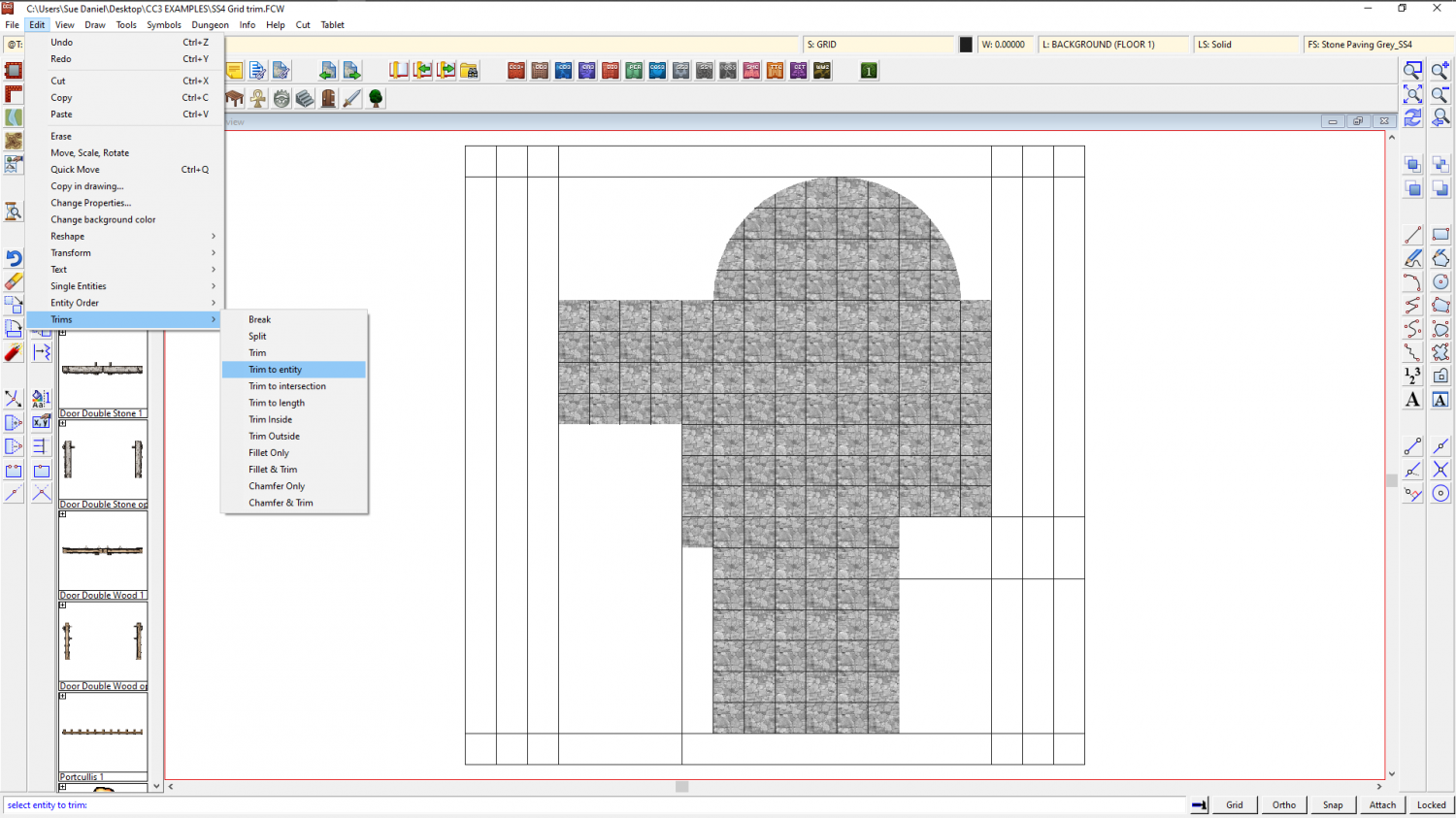Select the Text 'A' tool
The image size is (1456, 818).
click(1412, 399)
